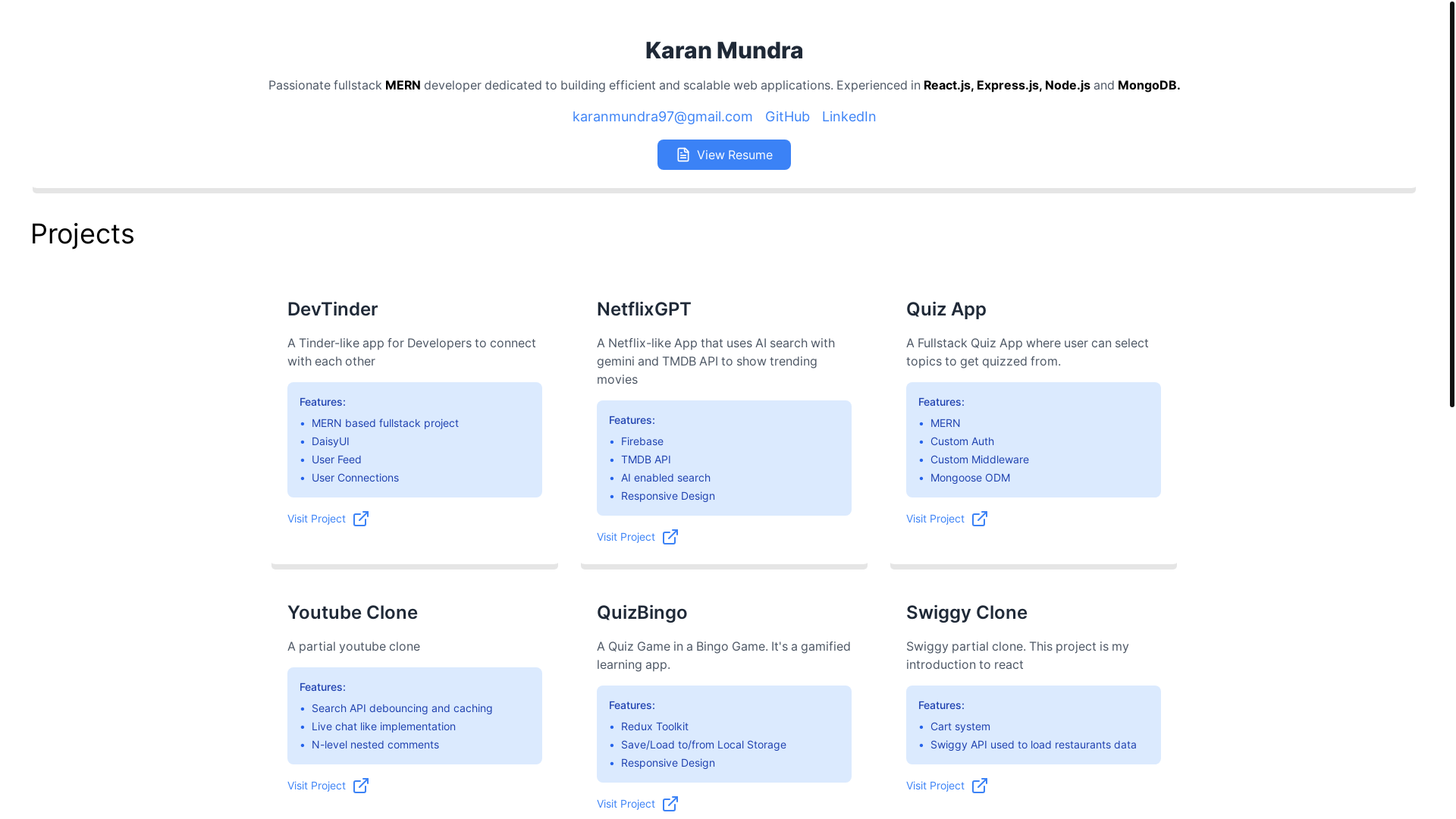Open the GitHub profile link
Image resolution: width=1456 pixels, height=819 pixels.
click(x=787, y=117)
